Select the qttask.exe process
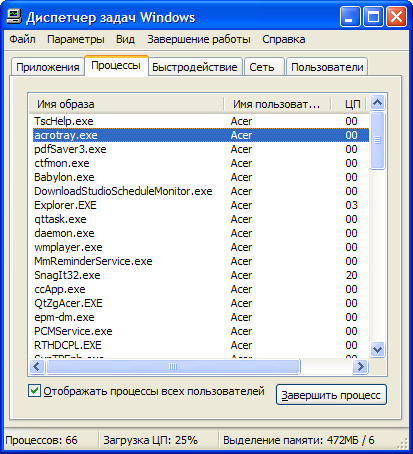 click(201, 219)
